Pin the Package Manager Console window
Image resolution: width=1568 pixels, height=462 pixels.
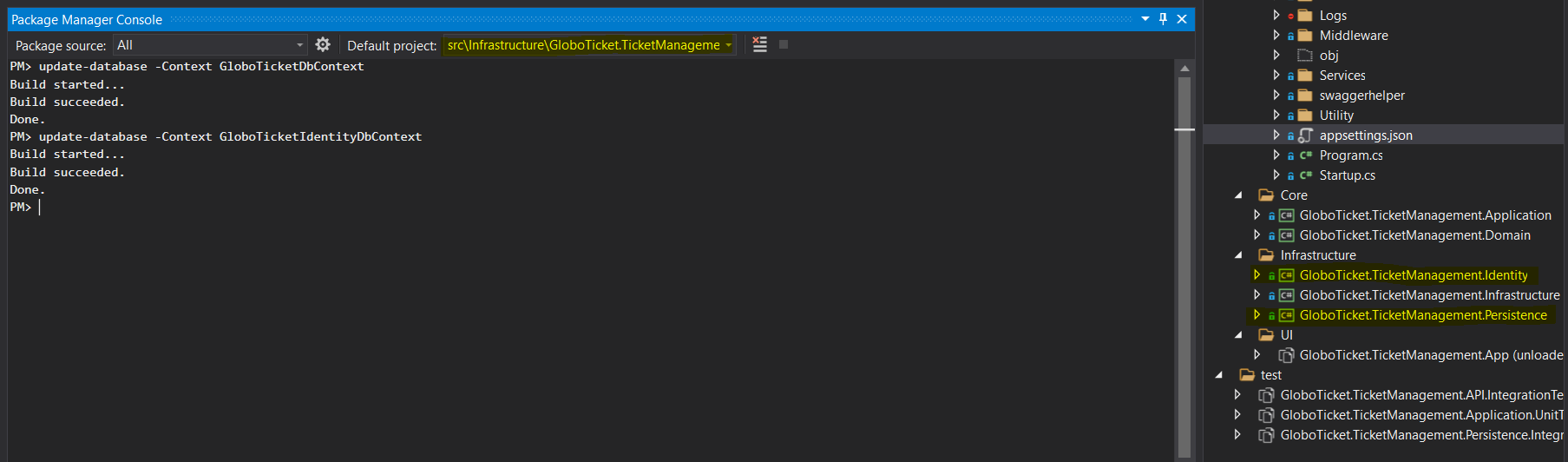(1163, 19)
